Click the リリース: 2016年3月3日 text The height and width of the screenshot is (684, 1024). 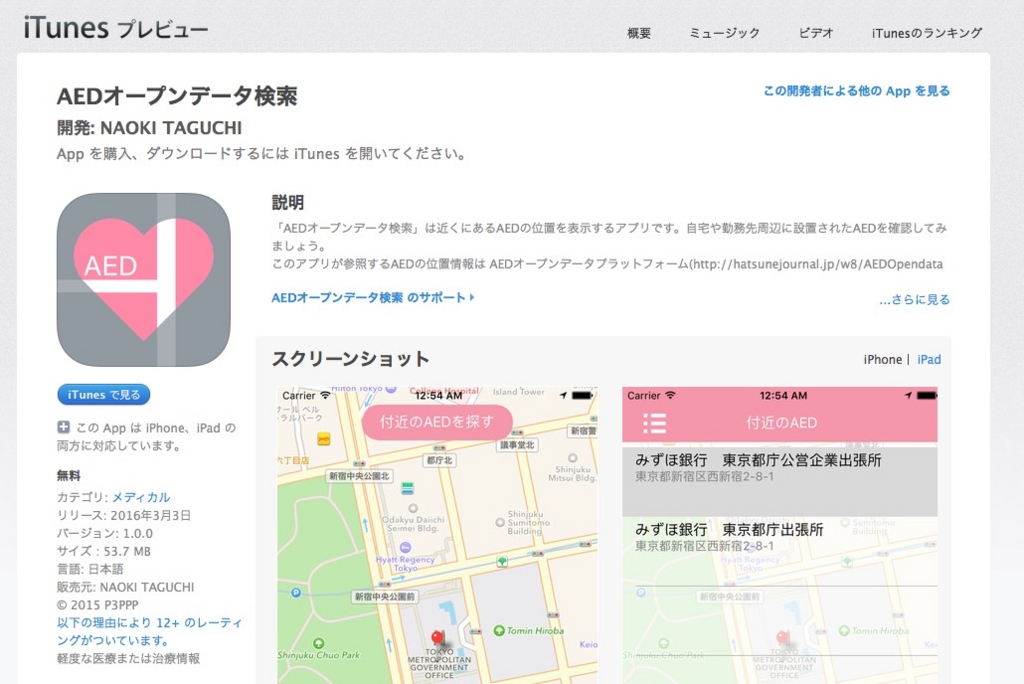[x=124, y=515]
